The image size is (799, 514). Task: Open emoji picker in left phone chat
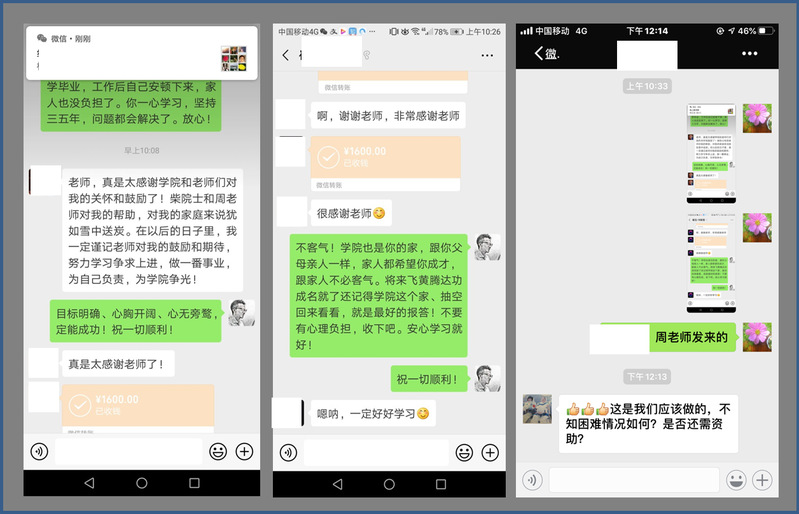pos(217,451)
